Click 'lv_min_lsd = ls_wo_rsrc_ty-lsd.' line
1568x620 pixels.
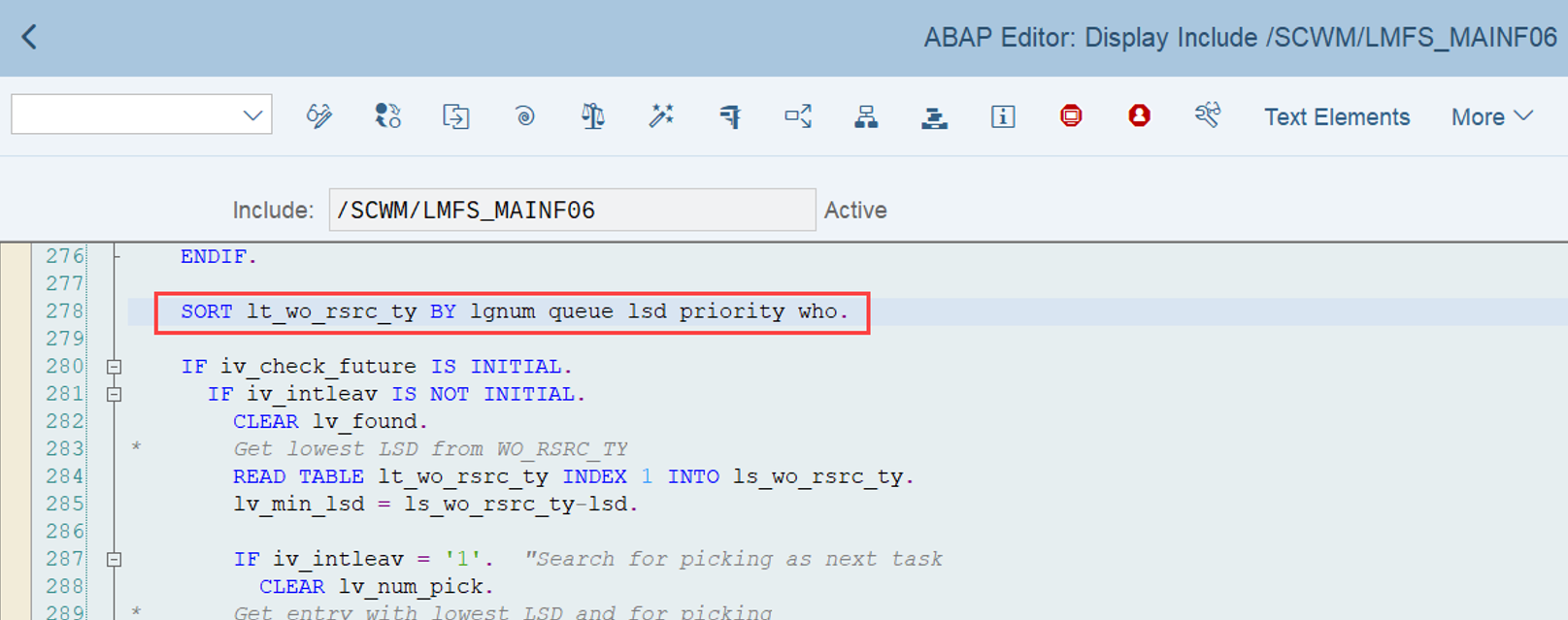pyautogui.click(x=435, y=504)
